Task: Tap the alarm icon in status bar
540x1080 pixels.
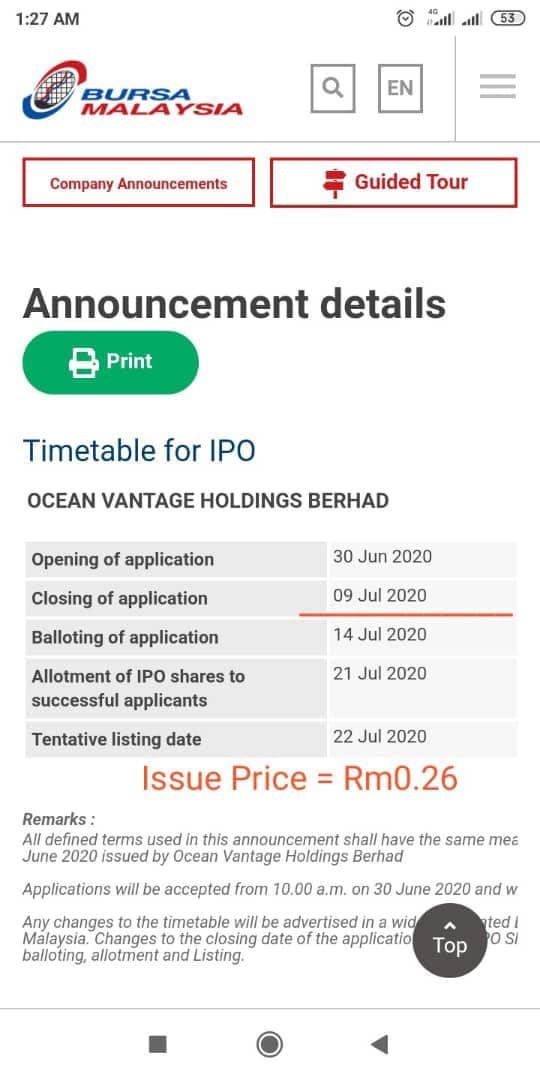Action: [406, 19]
